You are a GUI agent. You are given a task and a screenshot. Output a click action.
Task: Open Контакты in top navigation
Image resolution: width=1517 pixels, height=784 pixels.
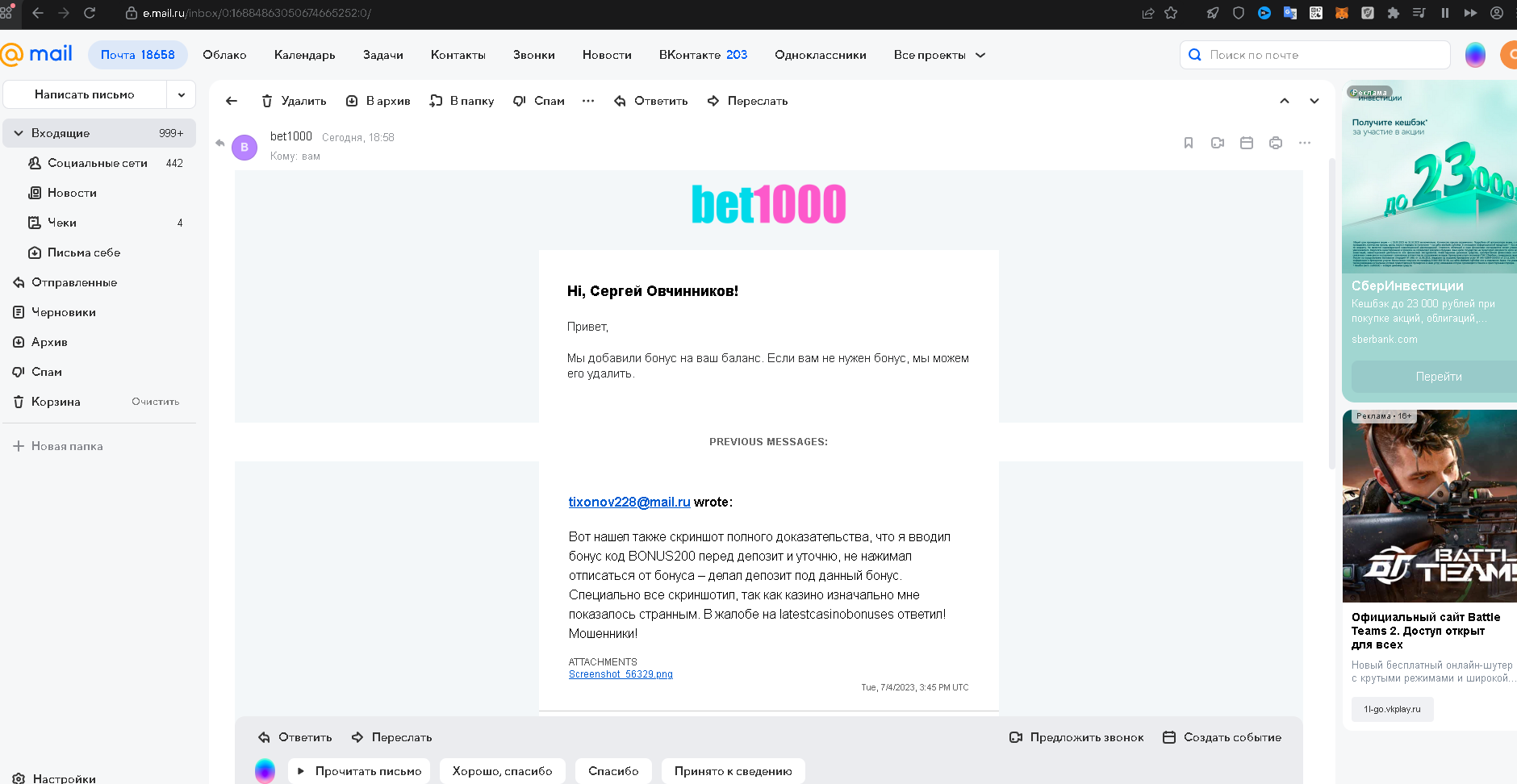tap(458, 55)
